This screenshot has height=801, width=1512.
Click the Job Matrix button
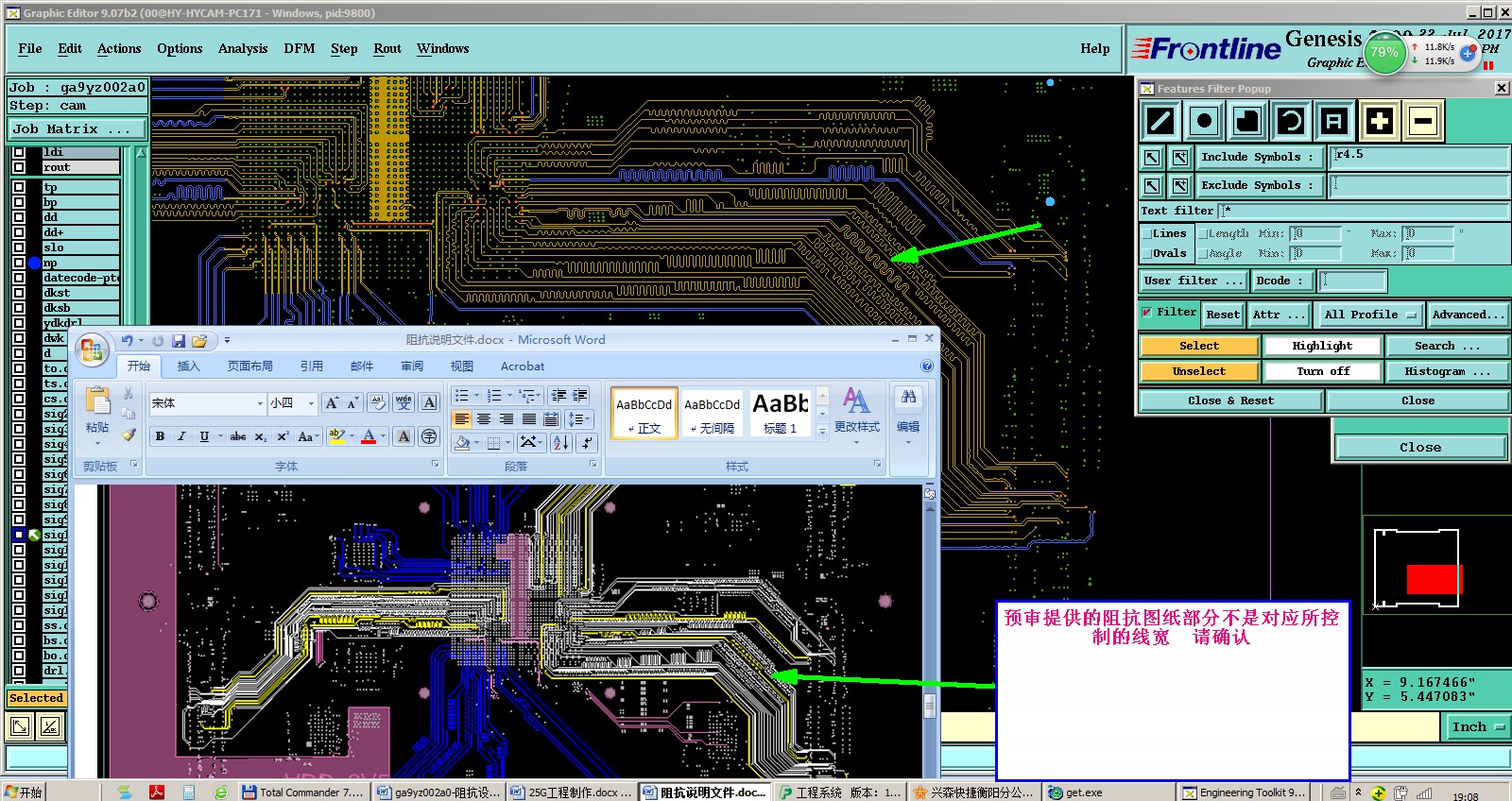[77, 128]
